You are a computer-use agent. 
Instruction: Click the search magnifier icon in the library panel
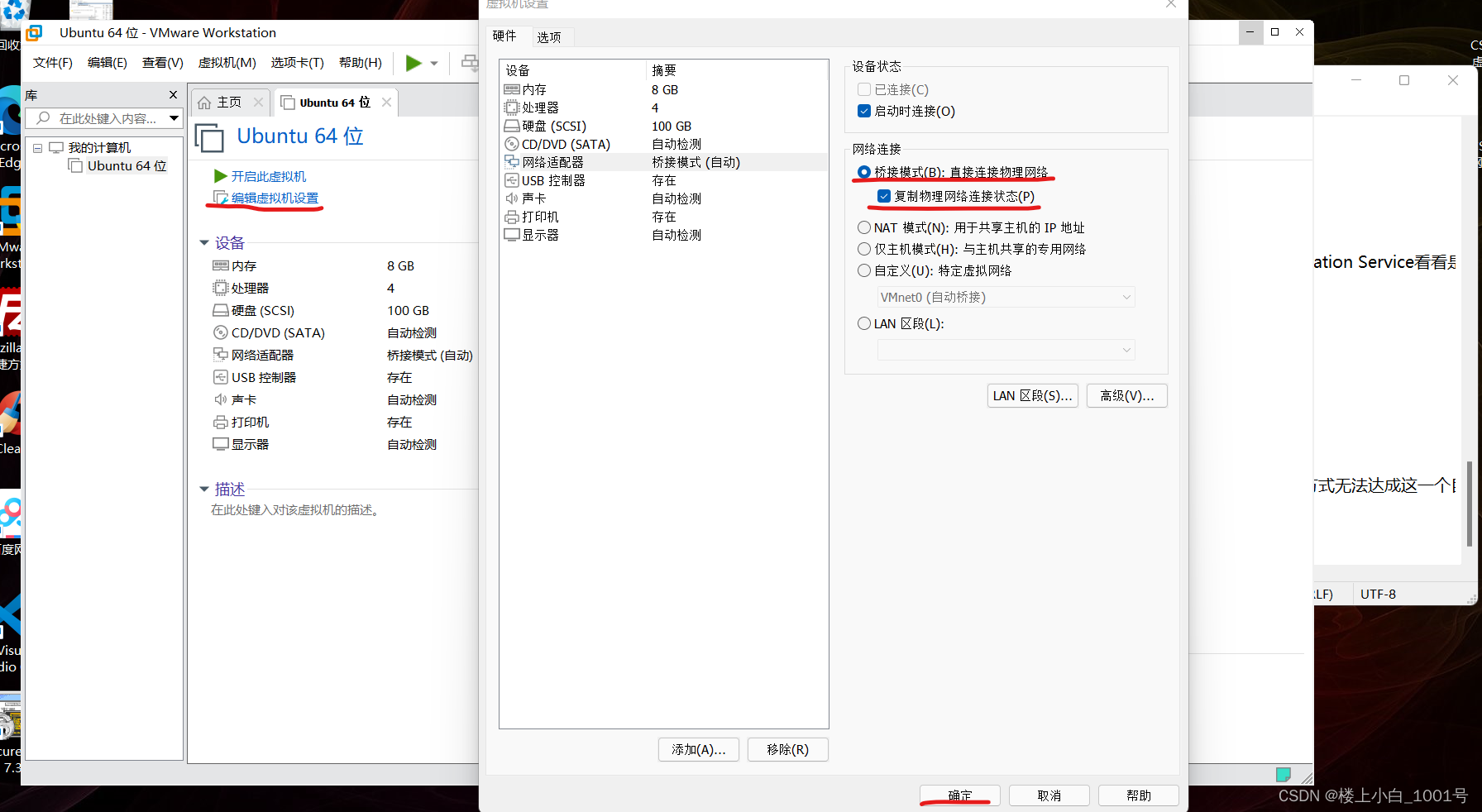pos(44,118)
